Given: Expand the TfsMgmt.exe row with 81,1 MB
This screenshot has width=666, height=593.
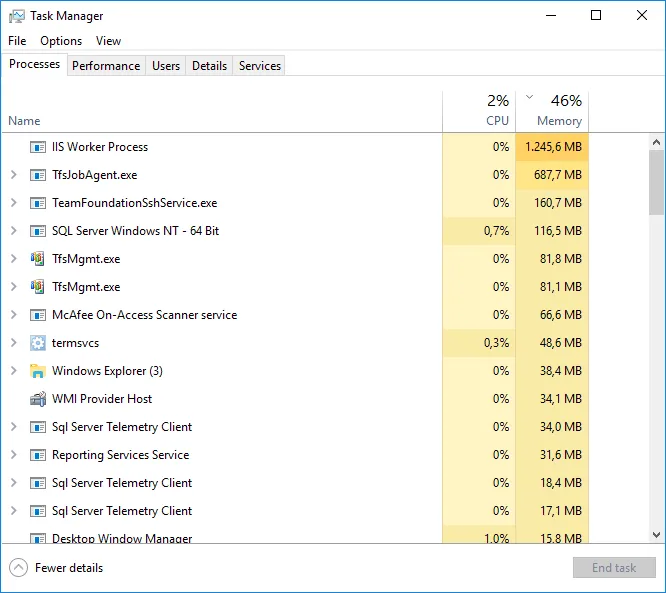Looking at the screenshot, I should pos(14,287).
